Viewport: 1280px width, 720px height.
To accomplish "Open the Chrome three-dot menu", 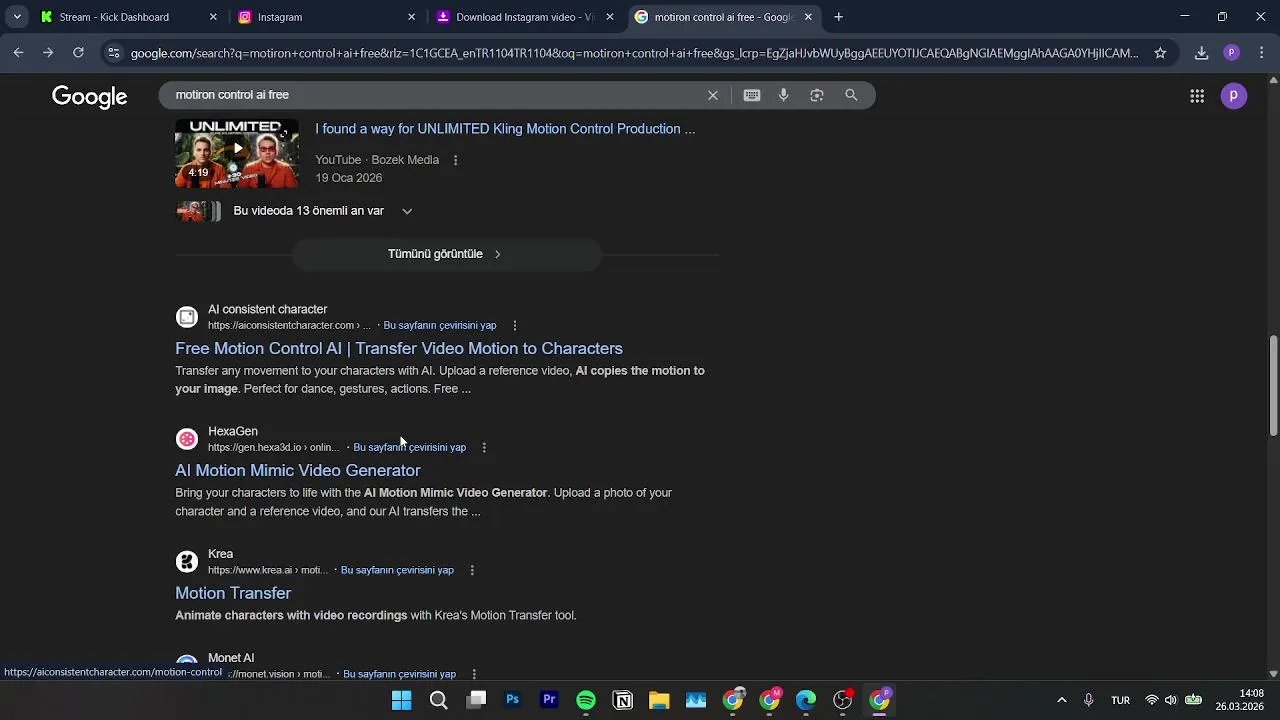I will click(1262, 53).
